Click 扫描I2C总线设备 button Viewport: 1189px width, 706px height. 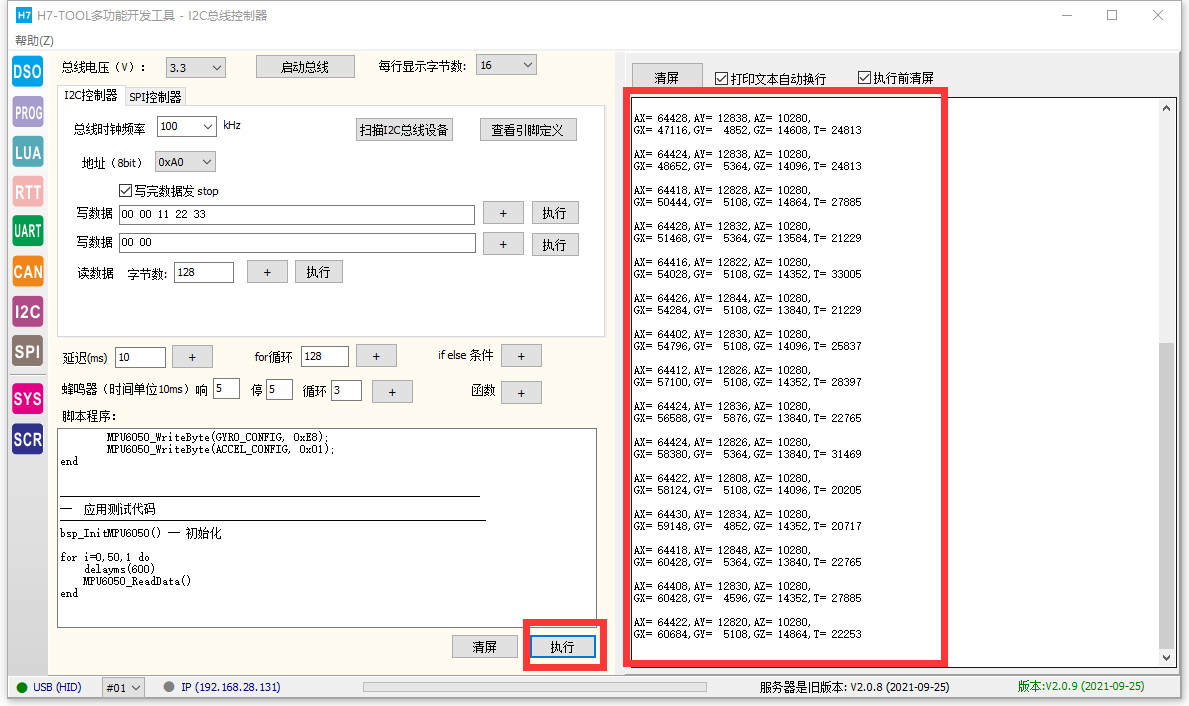coord(404,130)
